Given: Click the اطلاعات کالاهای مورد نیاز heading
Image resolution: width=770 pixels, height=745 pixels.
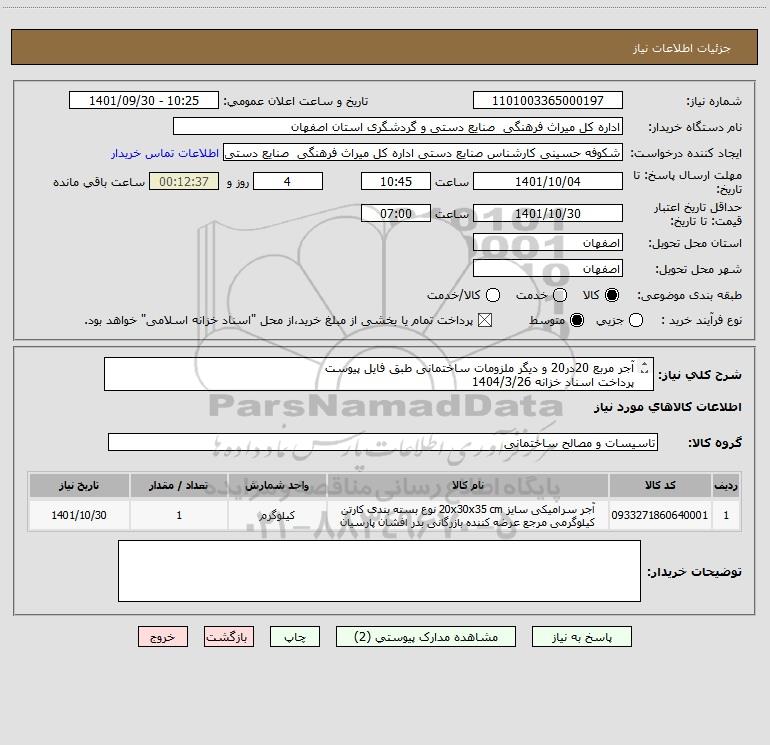Looking at the screenshot, I should pyautogui.click(x=668, y=407).
